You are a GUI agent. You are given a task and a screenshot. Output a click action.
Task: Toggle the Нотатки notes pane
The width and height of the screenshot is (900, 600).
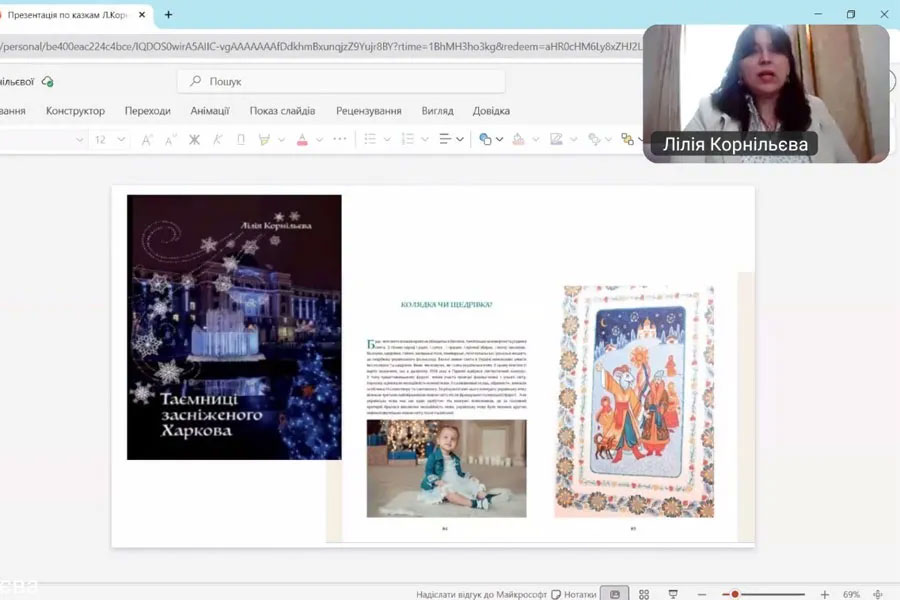(574, 594)
